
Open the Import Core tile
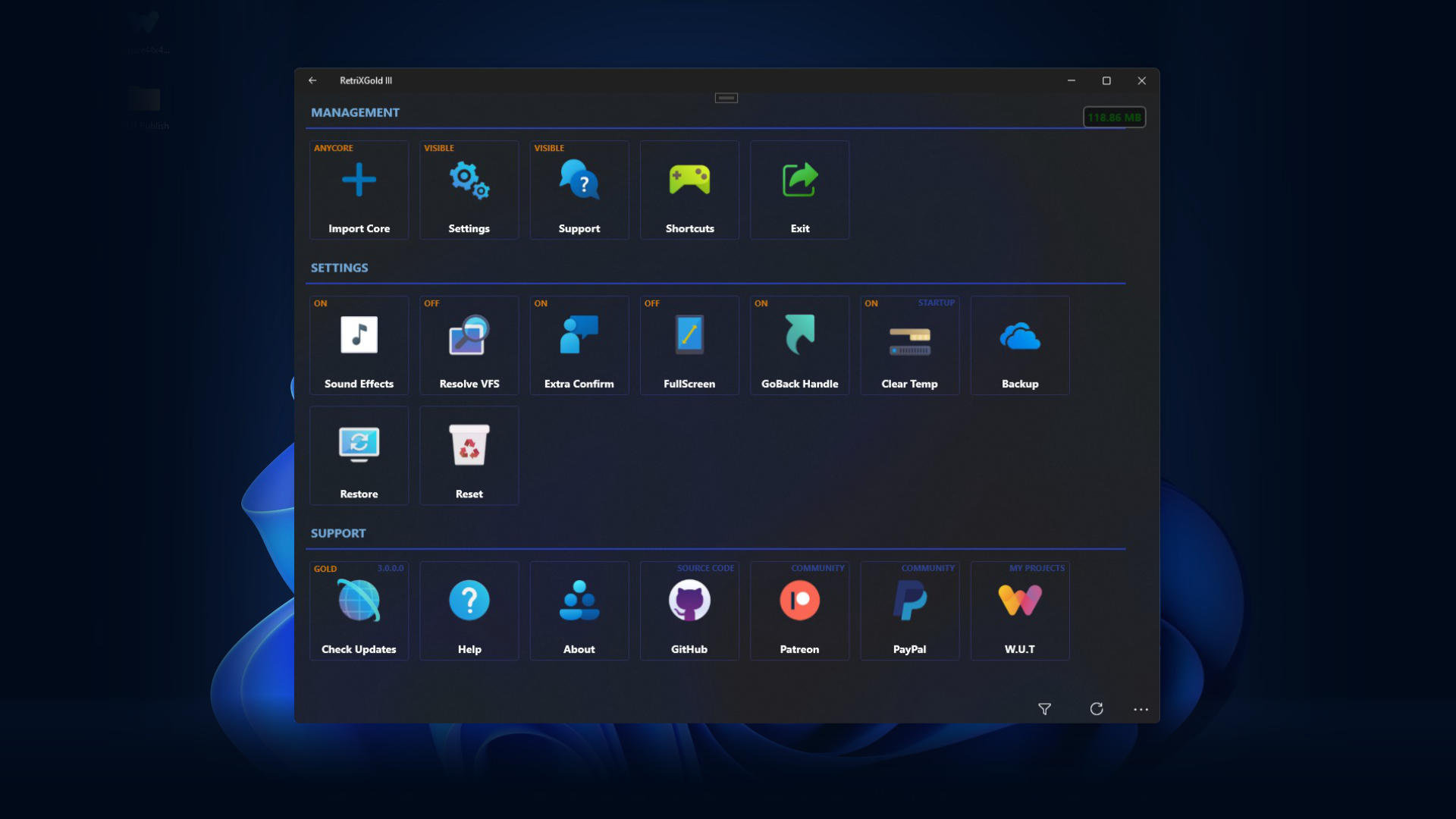click(x=359, y=190)
